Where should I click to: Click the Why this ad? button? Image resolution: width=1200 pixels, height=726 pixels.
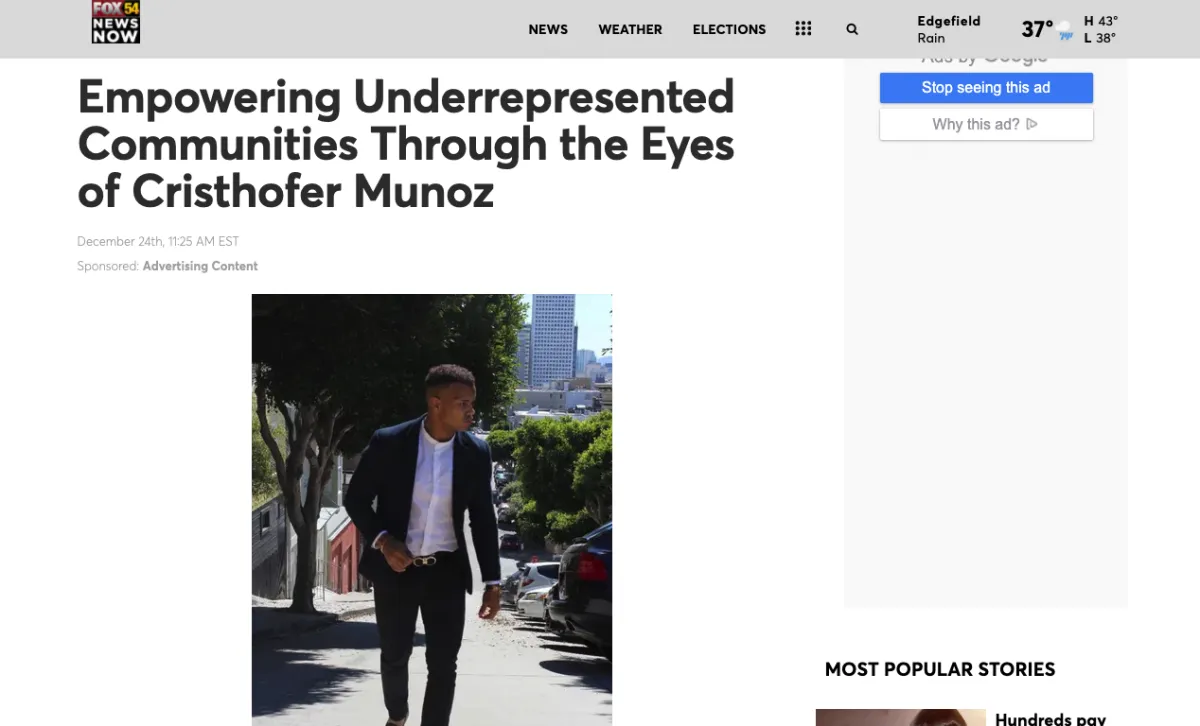(x=985, y=124)
